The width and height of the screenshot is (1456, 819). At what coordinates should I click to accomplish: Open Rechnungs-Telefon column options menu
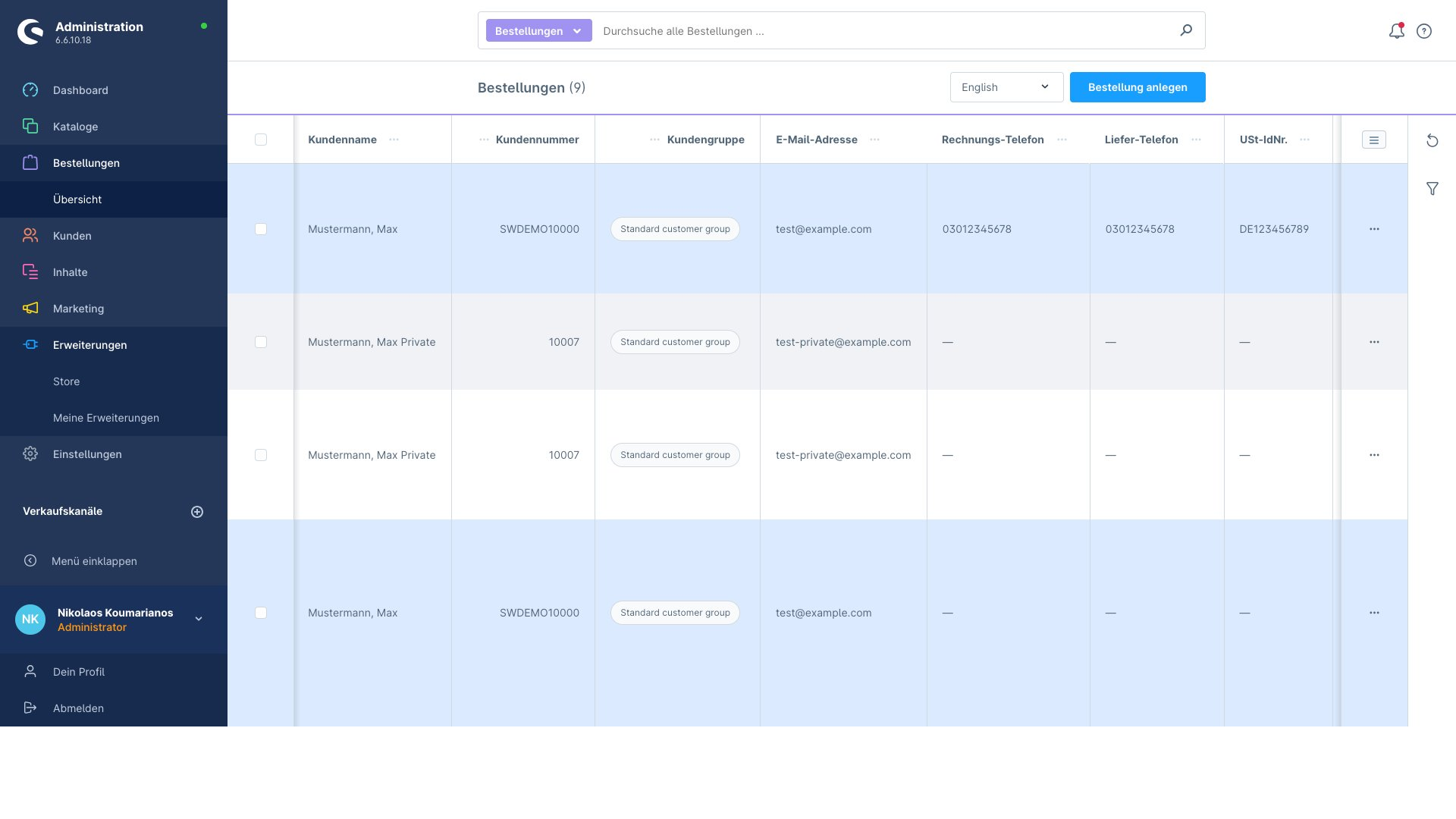[1062, 140]
